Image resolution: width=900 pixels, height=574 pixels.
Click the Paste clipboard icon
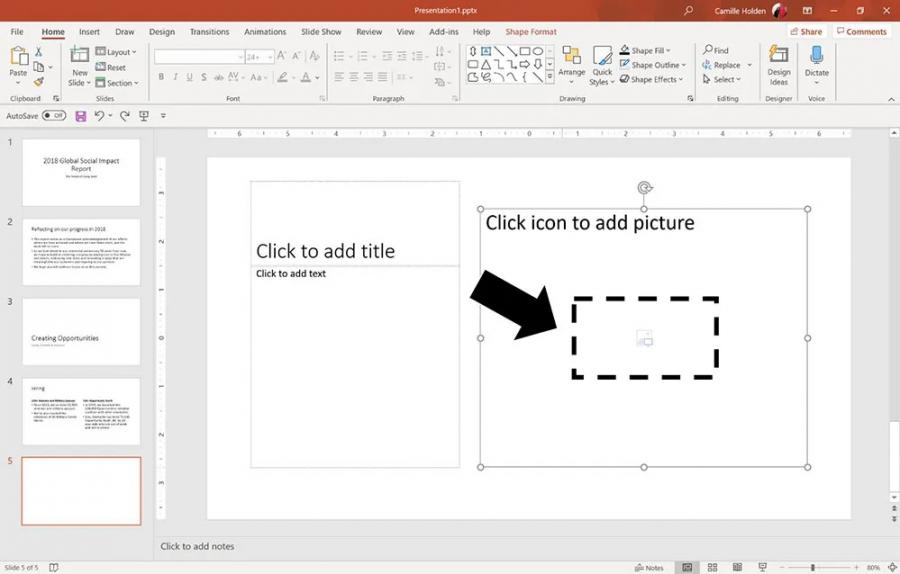(x=18, y=56)
